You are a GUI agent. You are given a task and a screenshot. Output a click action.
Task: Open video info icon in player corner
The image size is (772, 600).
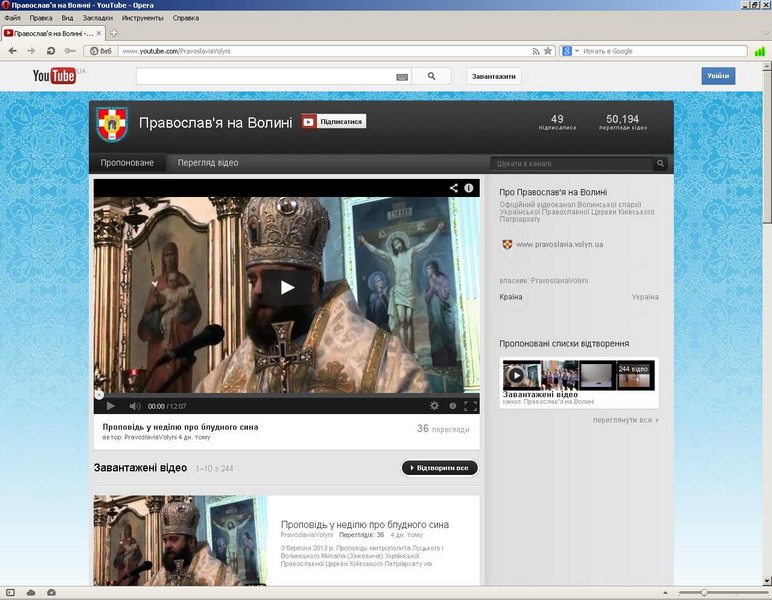(x=468, y=188)
